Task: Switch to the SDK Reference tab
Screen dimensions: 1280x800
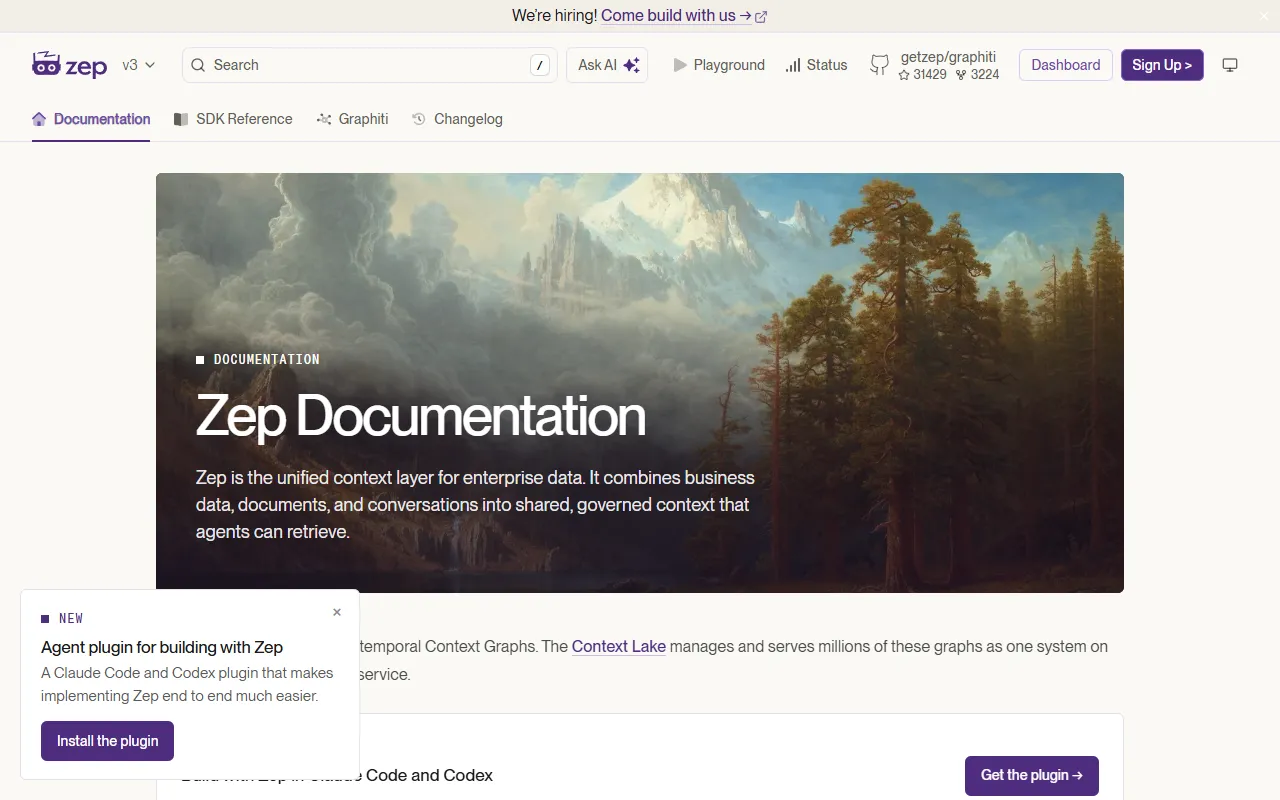Action: [233, 119]
